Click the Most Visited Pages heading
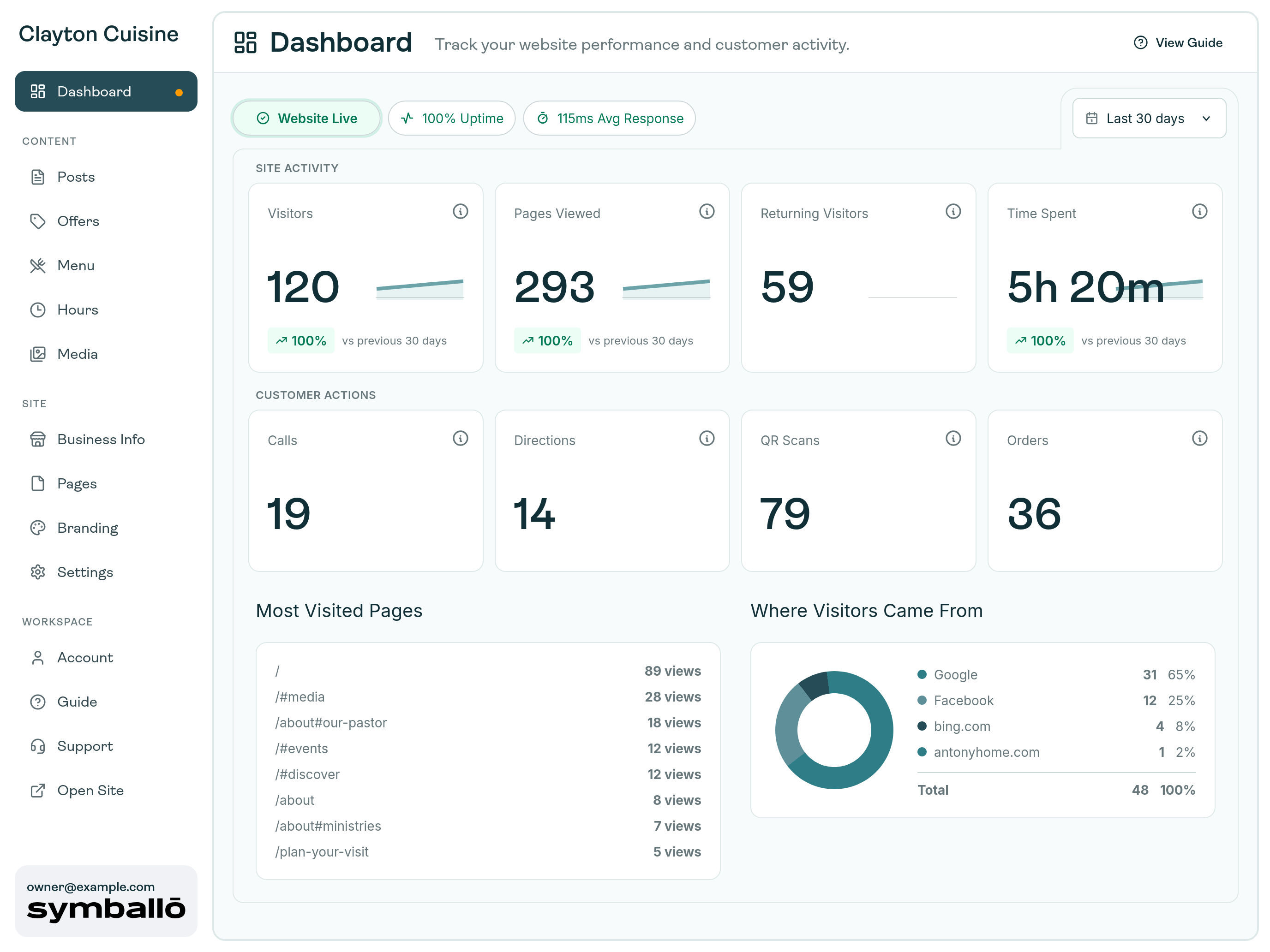 coord(339,611)
